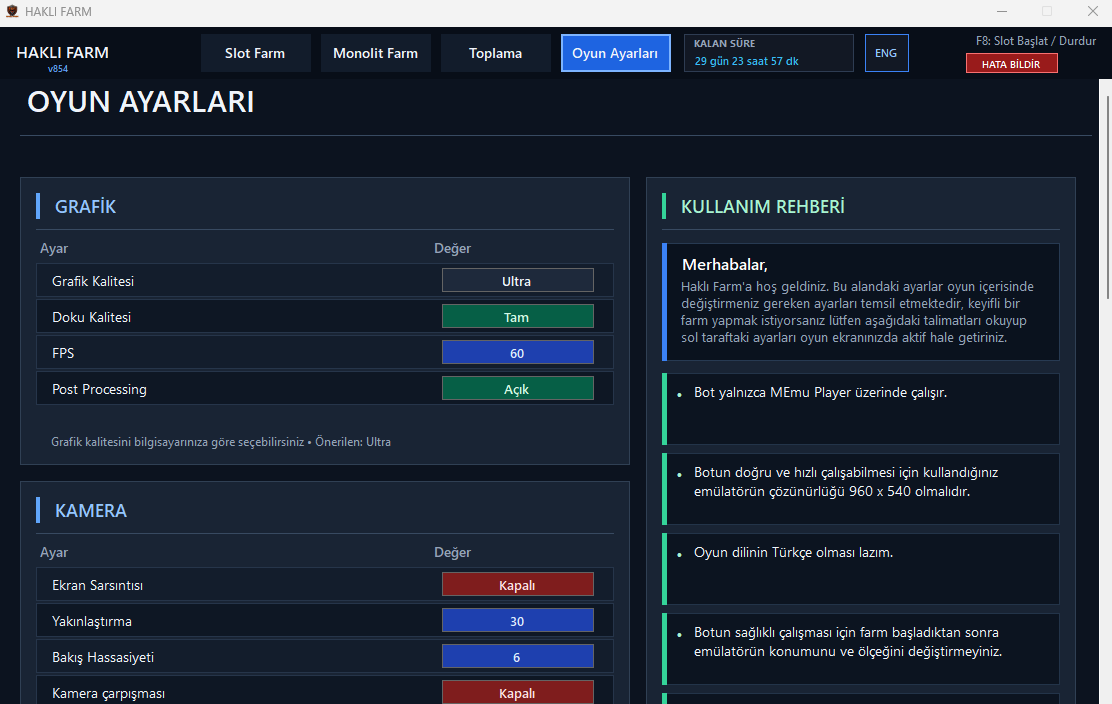Click the Haklı Farm app icon in title bar
This screenshot has height=704, width=1112.
pos(12,11)
